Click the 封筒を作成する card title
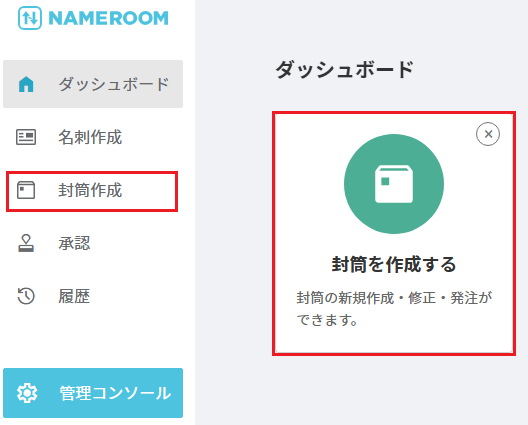Viewport: 528px width, 425px height. coord(394,264)
